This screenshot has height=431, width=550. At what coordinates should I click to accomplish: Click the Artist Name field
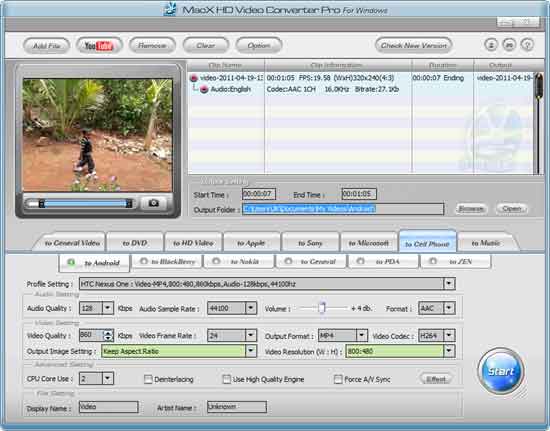click(x=237, y=407)
